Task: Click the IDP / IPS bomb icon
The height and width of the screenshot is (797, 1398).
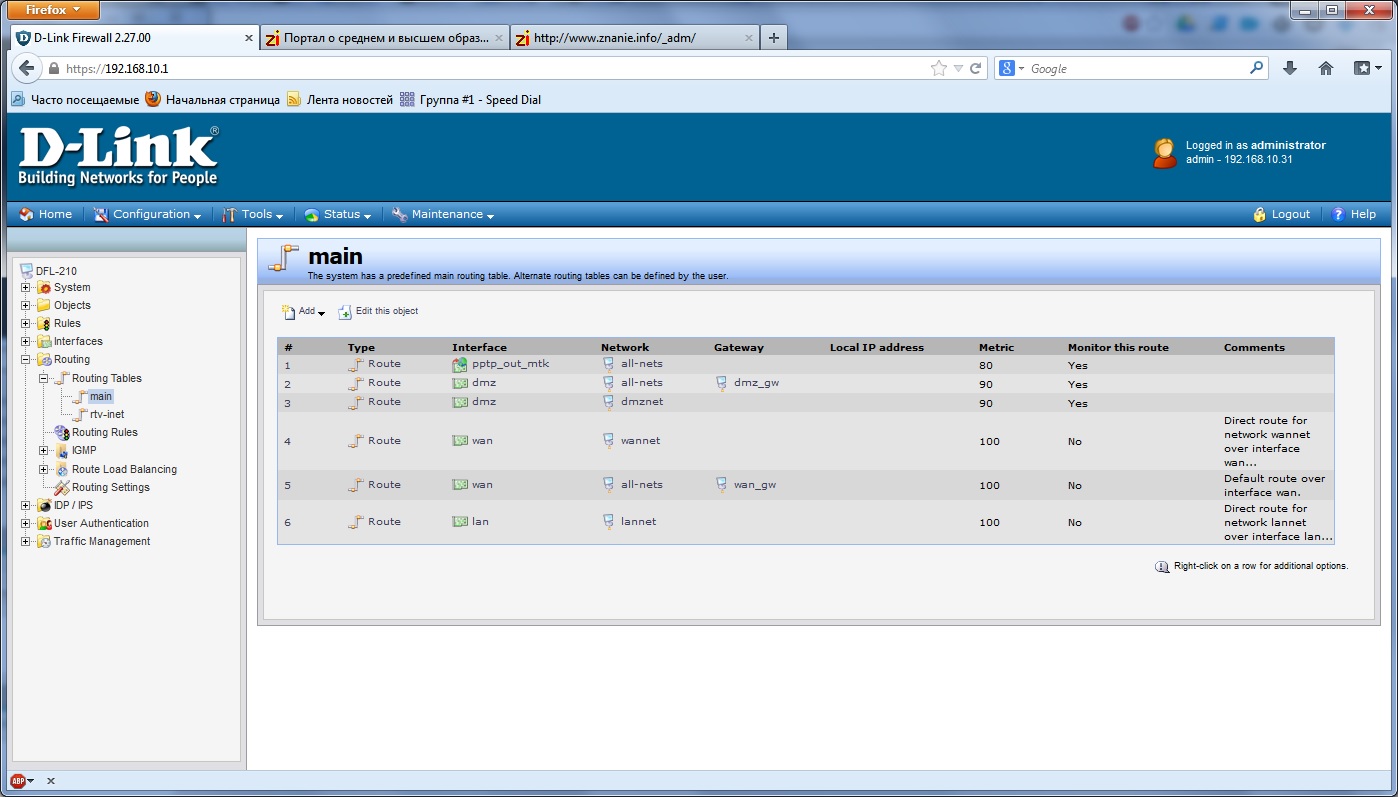Action: (x=44, y=505)
